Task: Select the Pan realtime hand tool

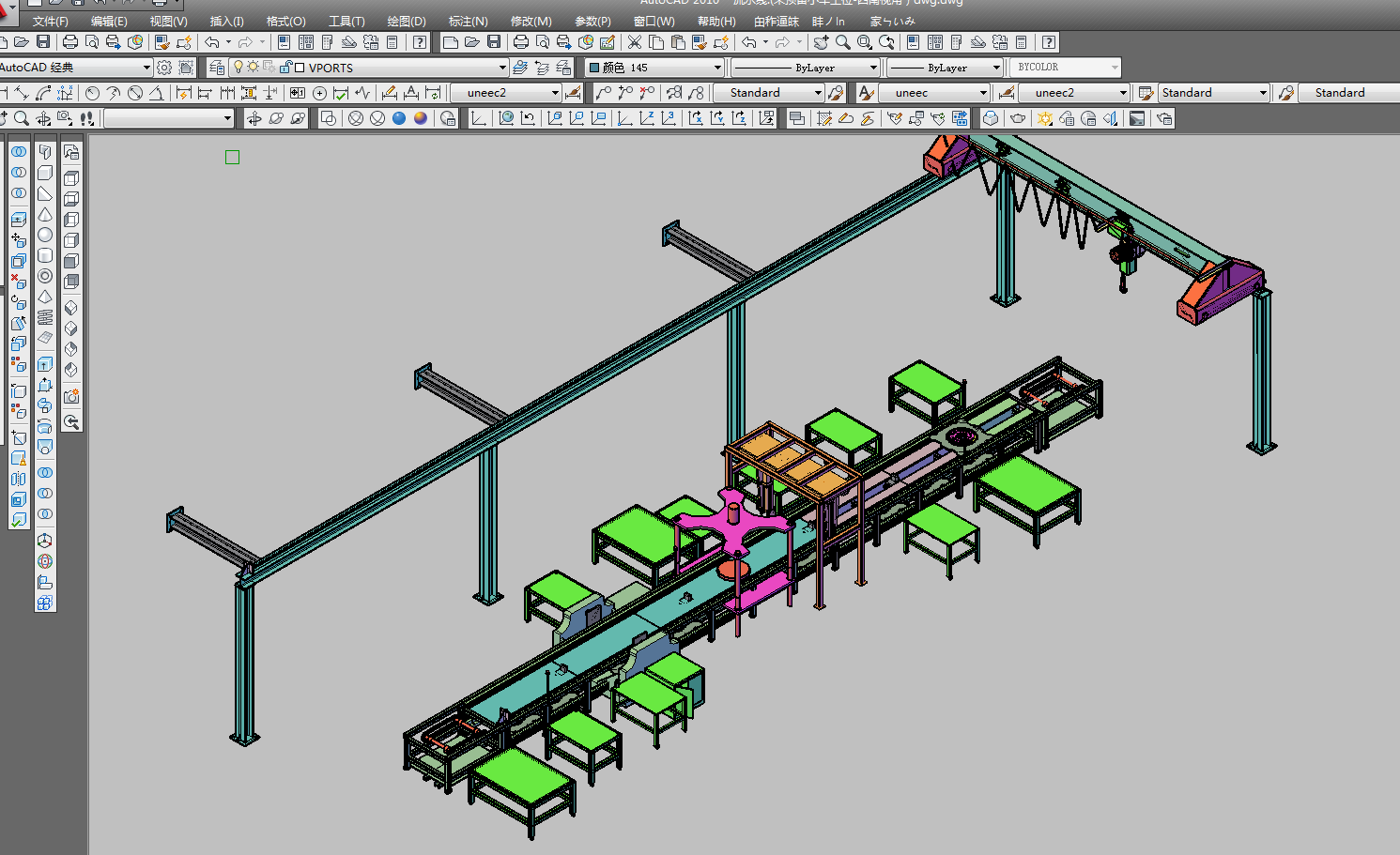Action: coord(821,42)
